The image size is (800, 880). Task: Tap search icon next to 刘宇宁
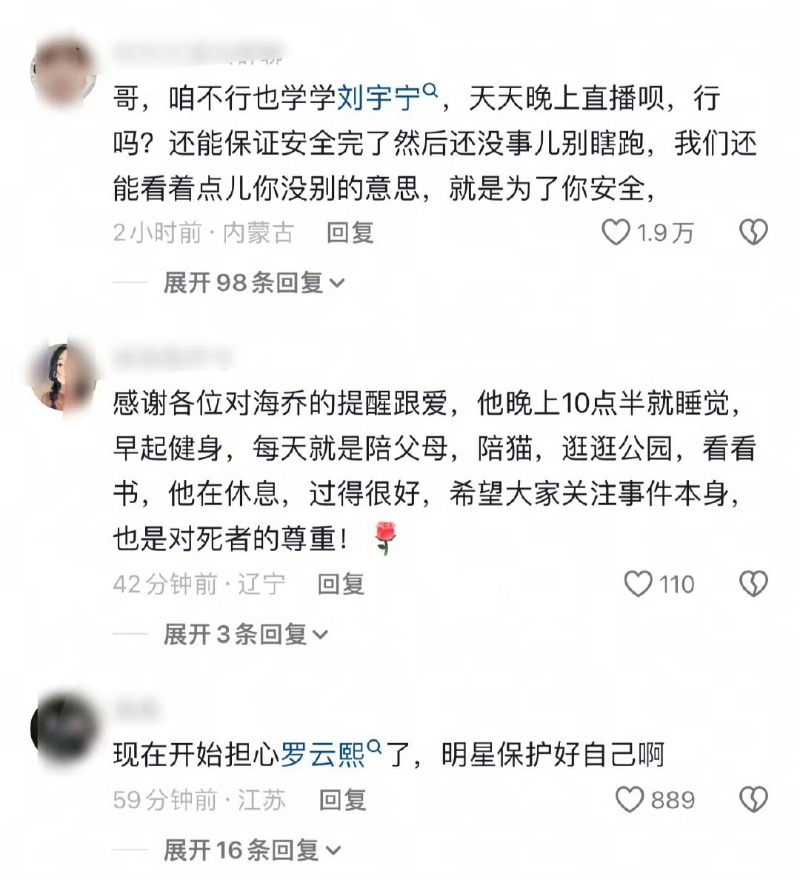[x=429, y=89]
